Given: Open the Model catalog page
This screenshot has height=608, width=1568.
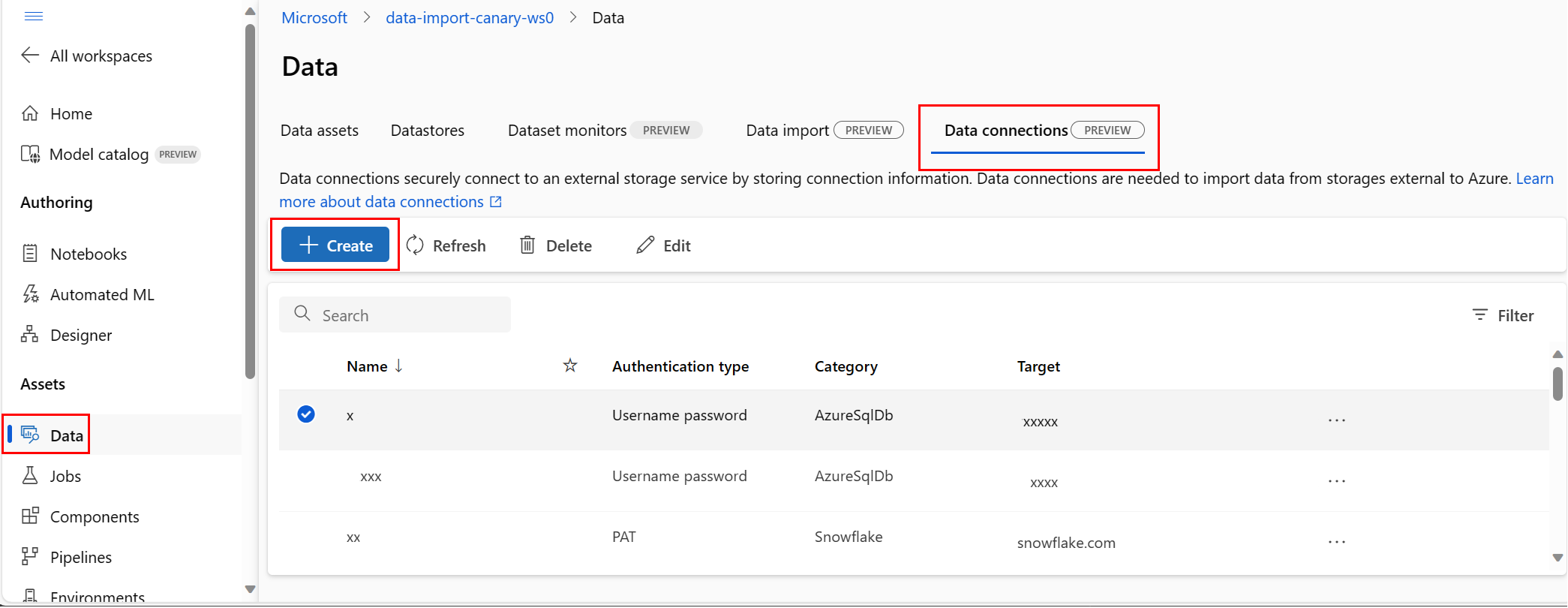Looking at the screenshot, I should [x=98, y=155].
